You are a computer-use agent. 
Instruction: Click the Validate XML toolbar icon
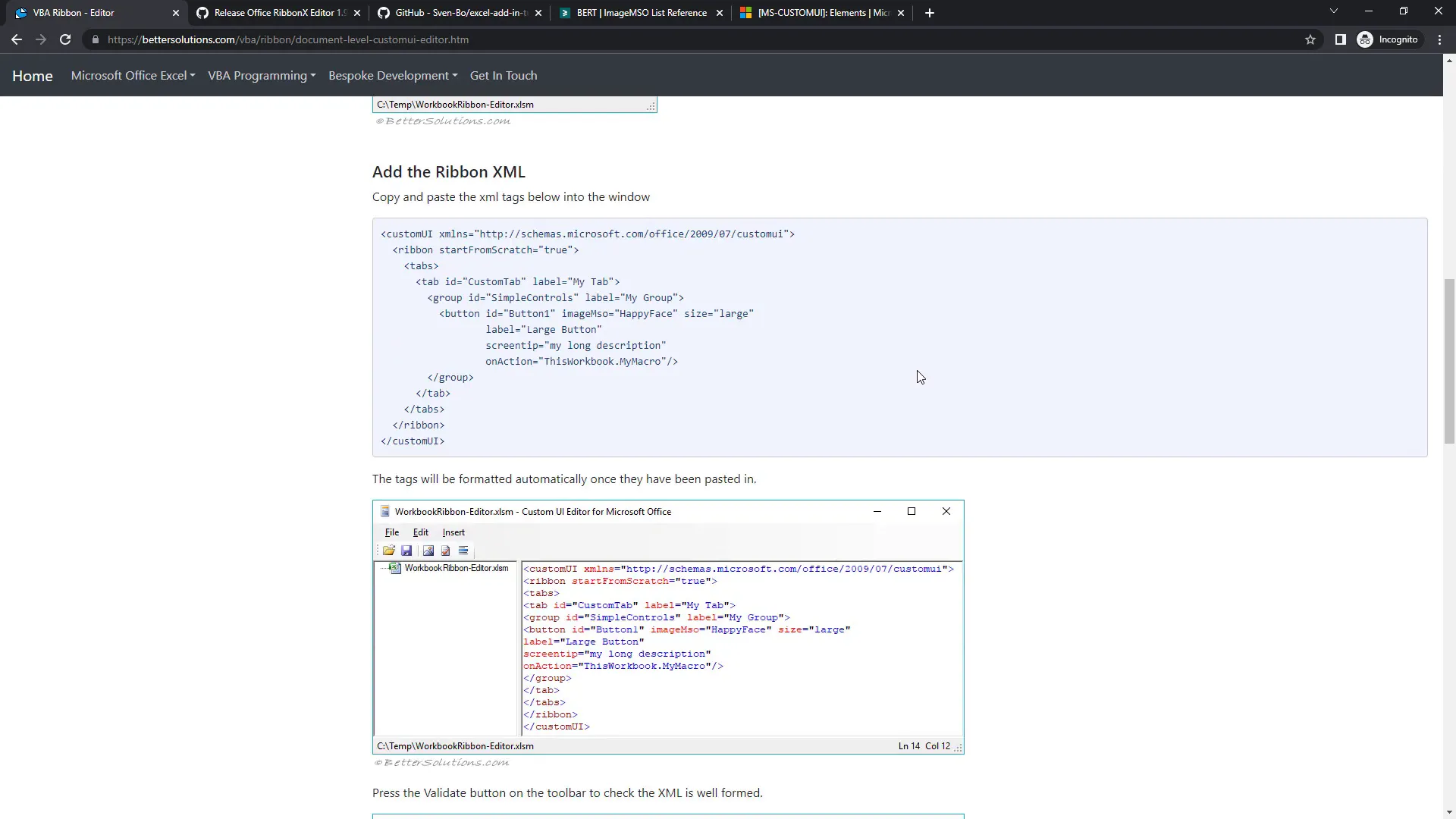pyautogui.click(x=445, y=551)
